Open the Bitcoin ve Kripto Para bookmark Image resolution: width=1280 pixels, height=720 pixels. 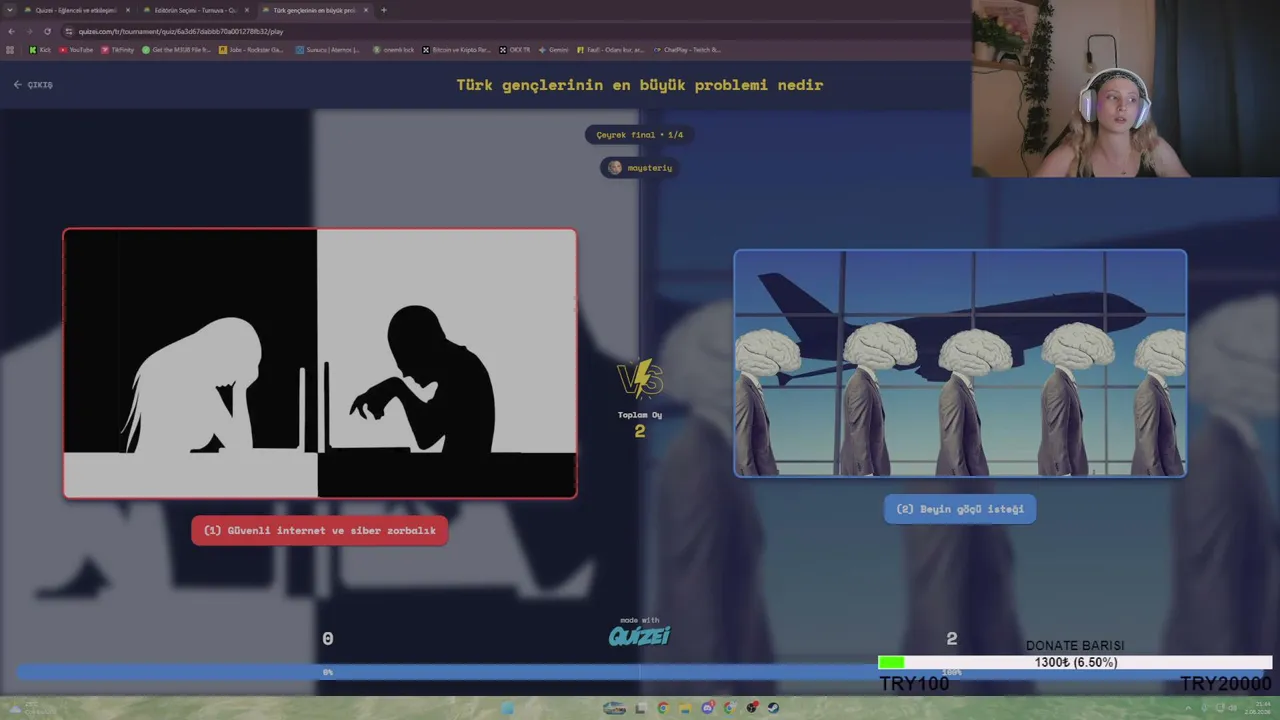(457, 49)
